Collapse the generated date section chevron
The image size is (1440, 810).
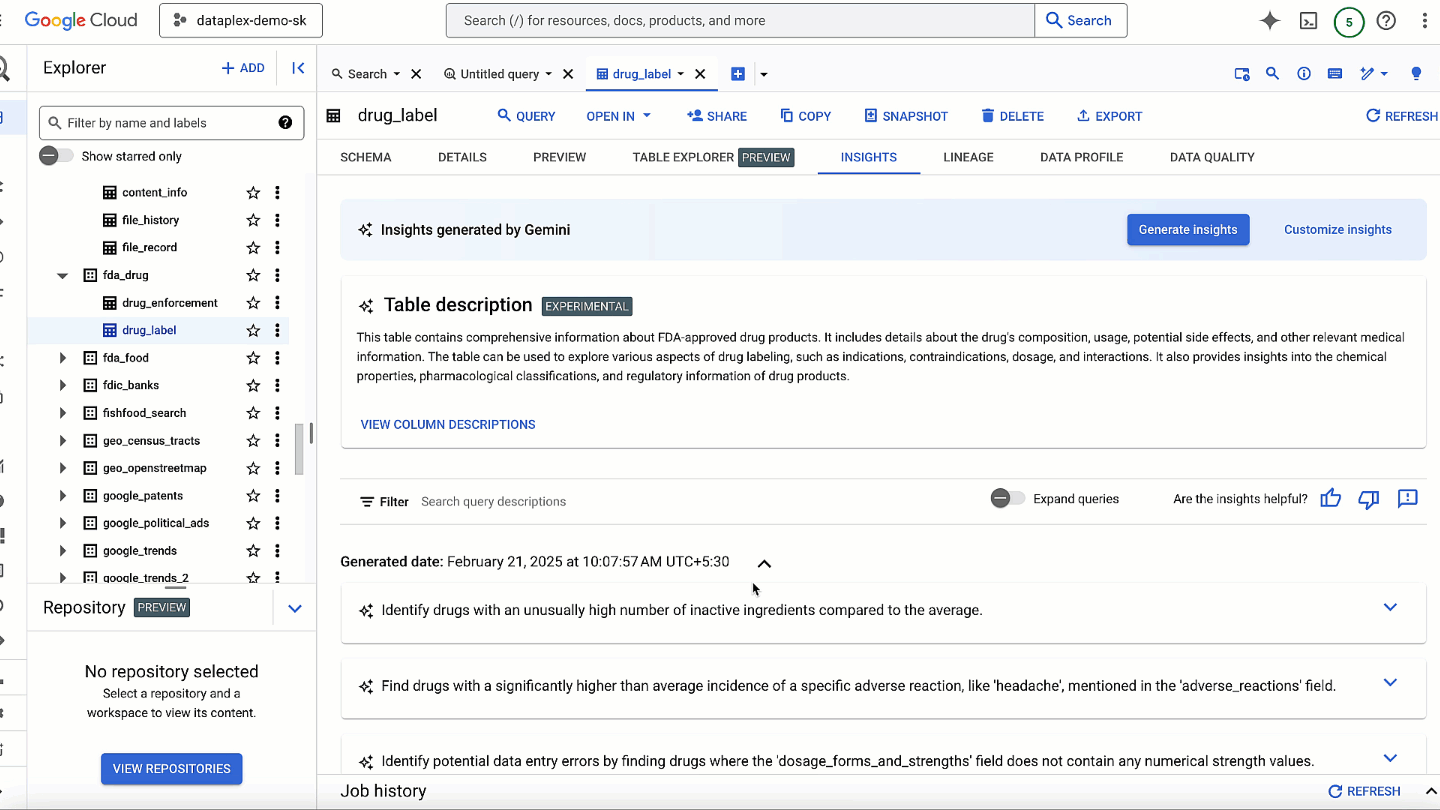[x=764, y=563]
